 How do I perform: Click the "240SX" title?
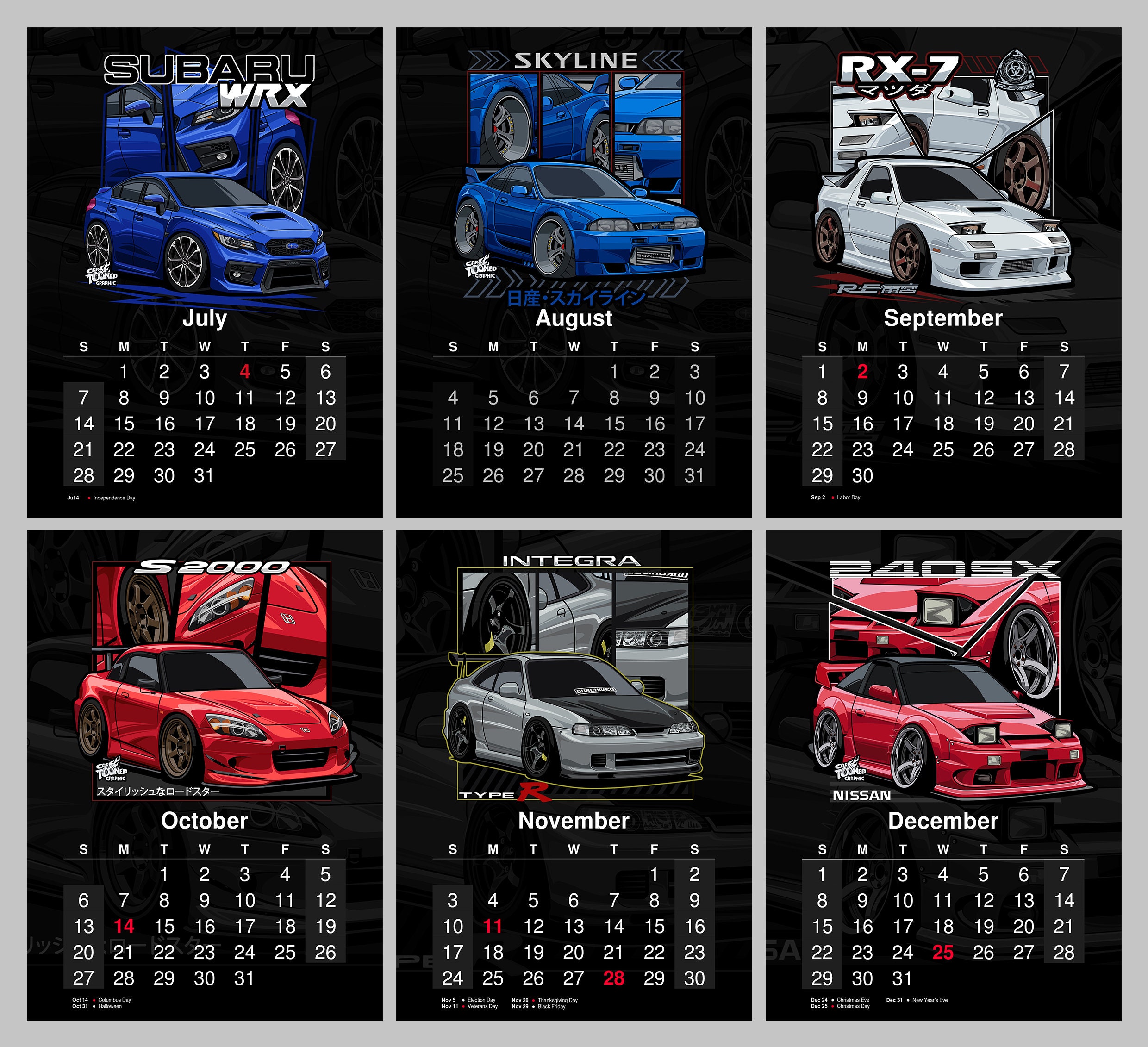point(944,569)
